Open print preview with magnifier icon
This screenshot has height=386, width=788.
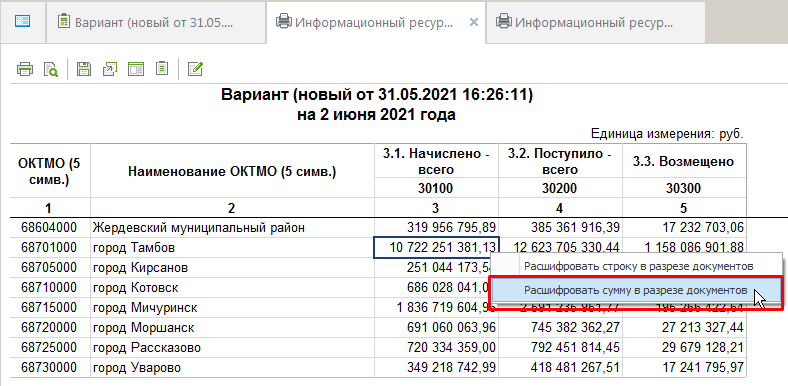51,69
